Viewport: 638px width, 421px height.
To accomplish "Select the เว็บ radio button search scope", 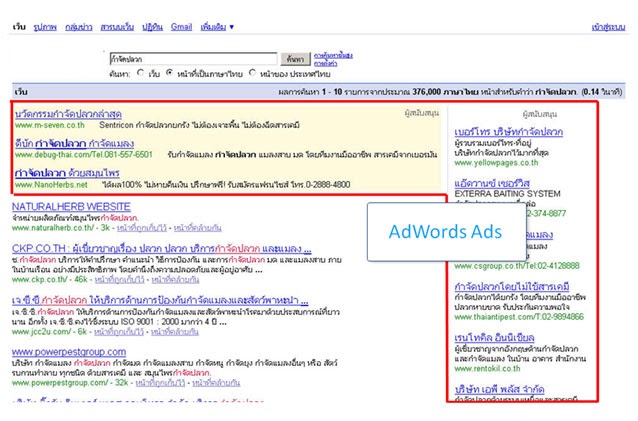I will click(x=141, y=73).
